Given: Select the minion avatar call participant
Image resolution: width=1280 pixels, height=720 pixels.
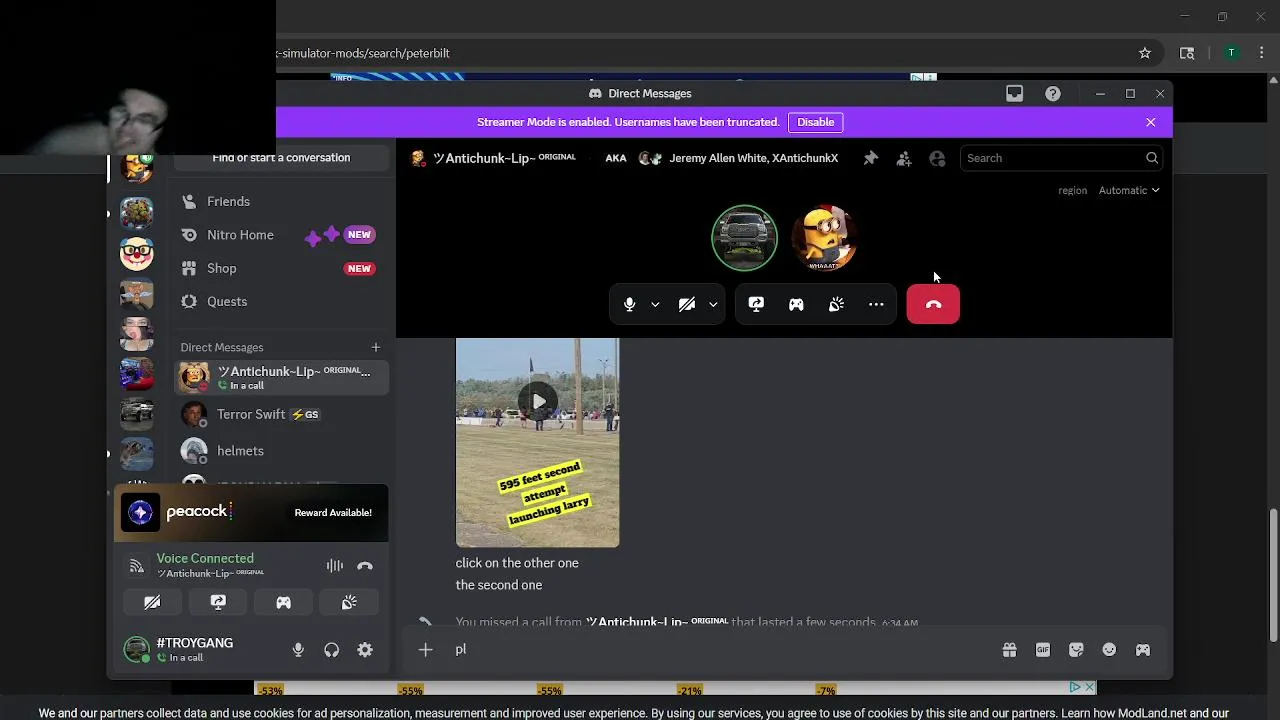Looking at the screenshot, I should (824, 238).
